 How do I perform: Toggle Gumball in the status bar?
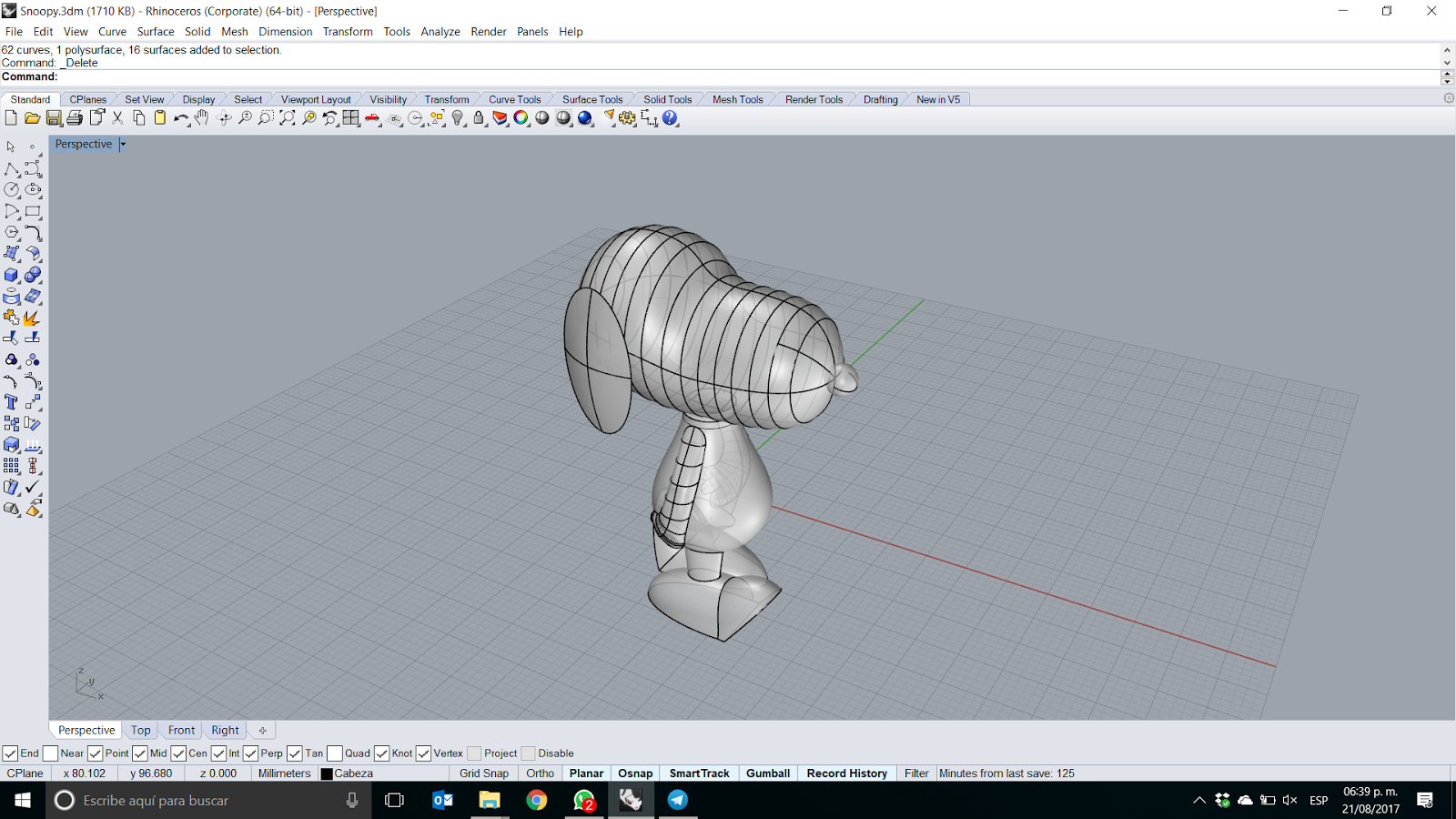pyautogui.click(x=768, y=773)
